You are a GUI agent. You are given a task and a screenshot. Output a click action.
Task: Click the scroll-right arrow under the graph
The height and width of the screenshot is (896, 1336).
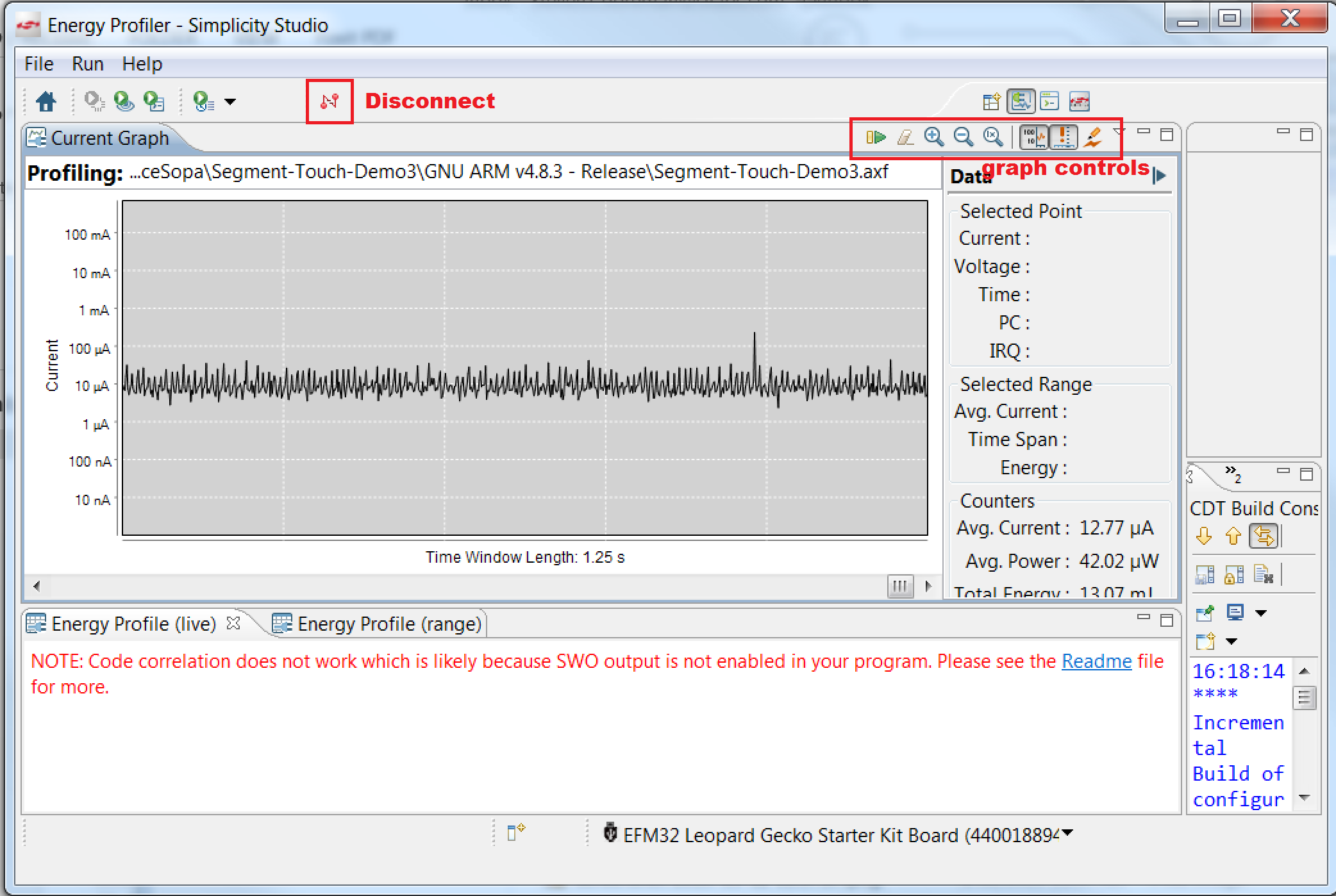928,586
